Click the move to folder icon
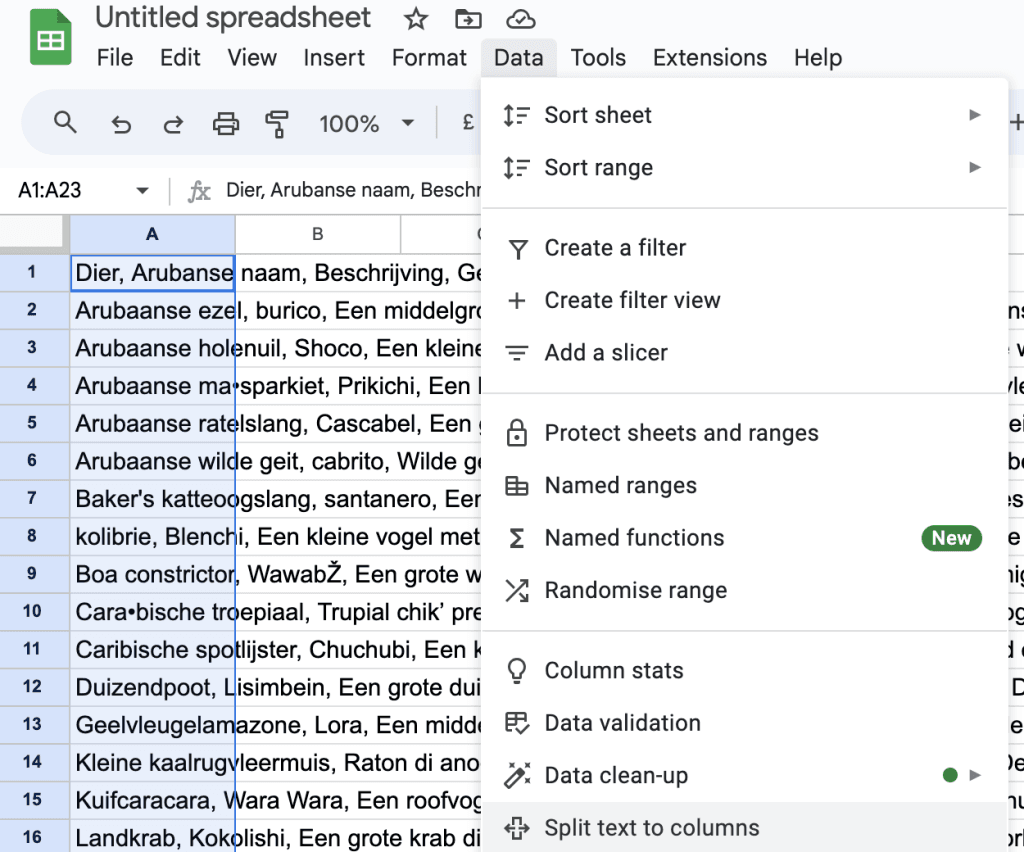1024x852 pixels. tap(467, 19)
